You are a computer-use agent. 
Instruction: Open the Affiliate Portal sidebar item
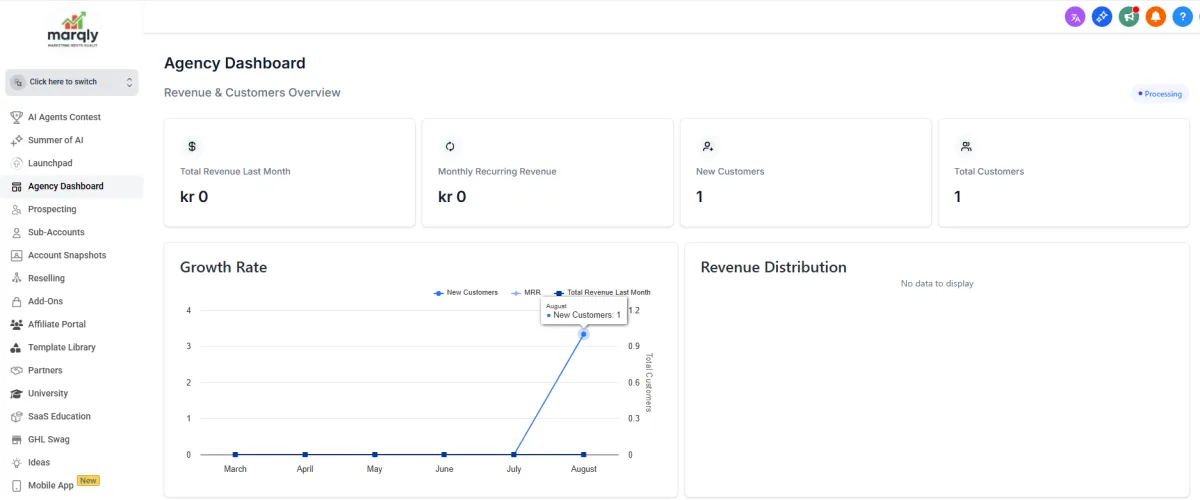(56, 324)
